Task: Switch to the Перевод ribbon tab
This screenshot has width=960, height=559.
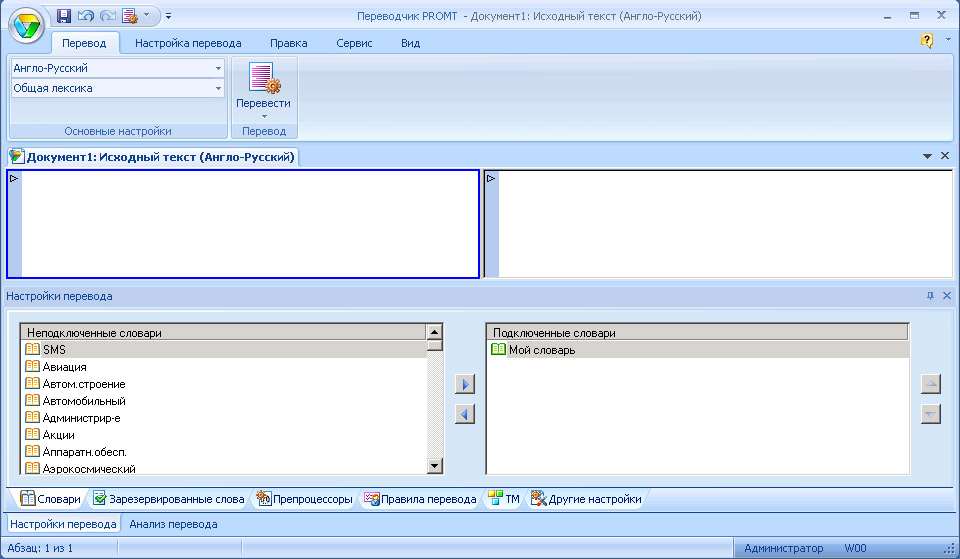Action: (x=84, y=43)
